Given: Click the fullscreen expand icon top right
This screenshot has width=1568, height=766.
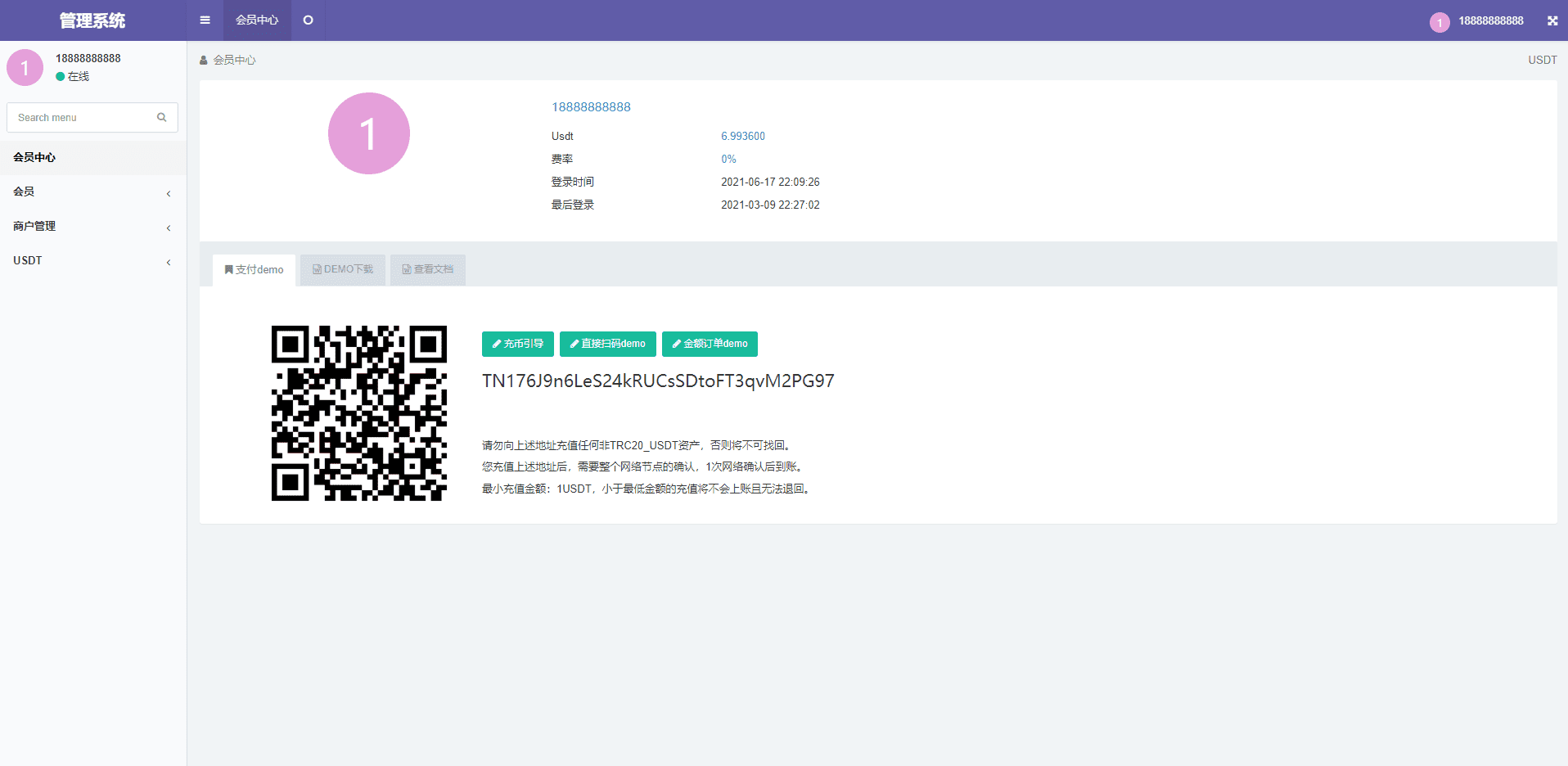Looking at the screenshot, I should pos(1552,21).
